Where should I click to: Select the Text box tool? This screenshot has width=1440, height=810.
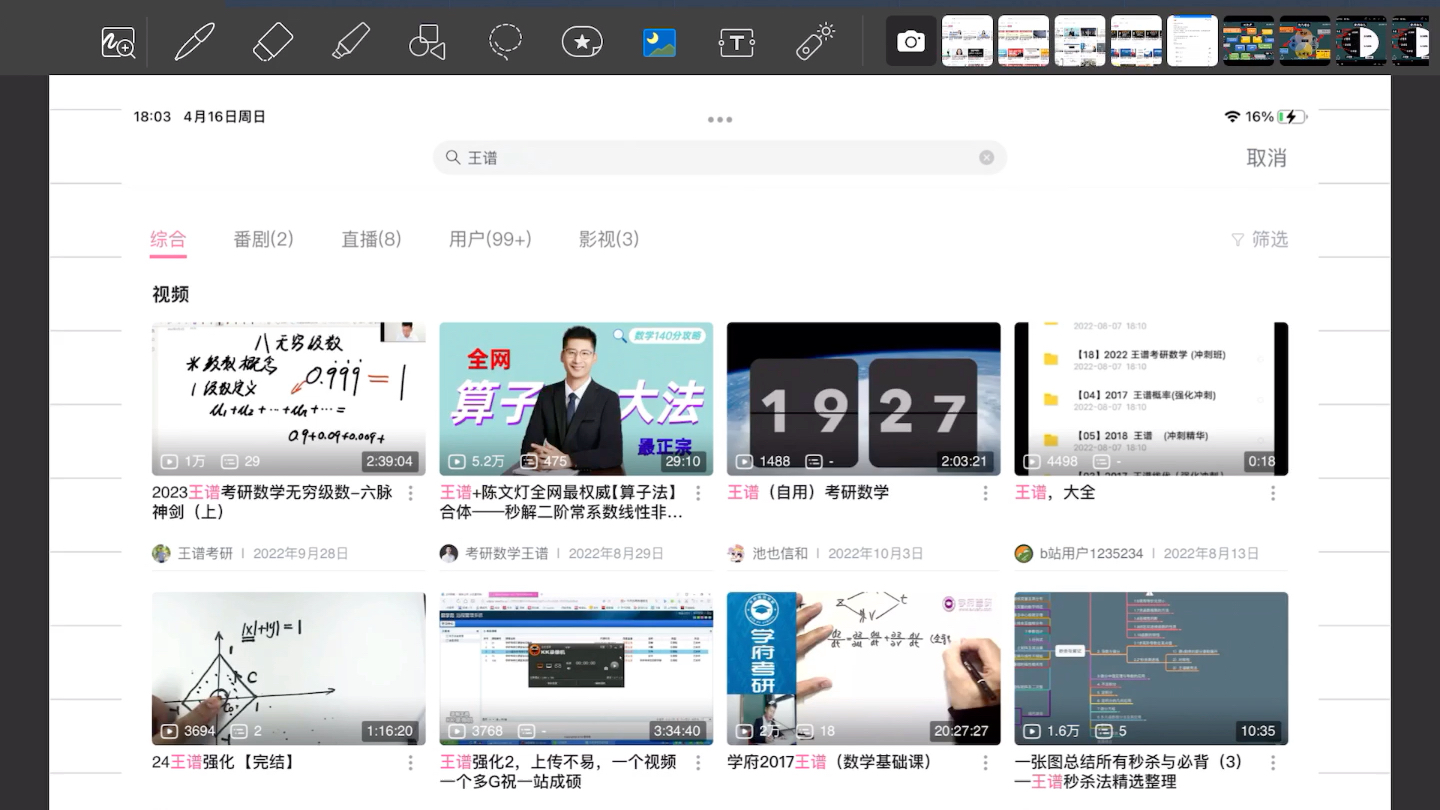(x=737, y=42)
